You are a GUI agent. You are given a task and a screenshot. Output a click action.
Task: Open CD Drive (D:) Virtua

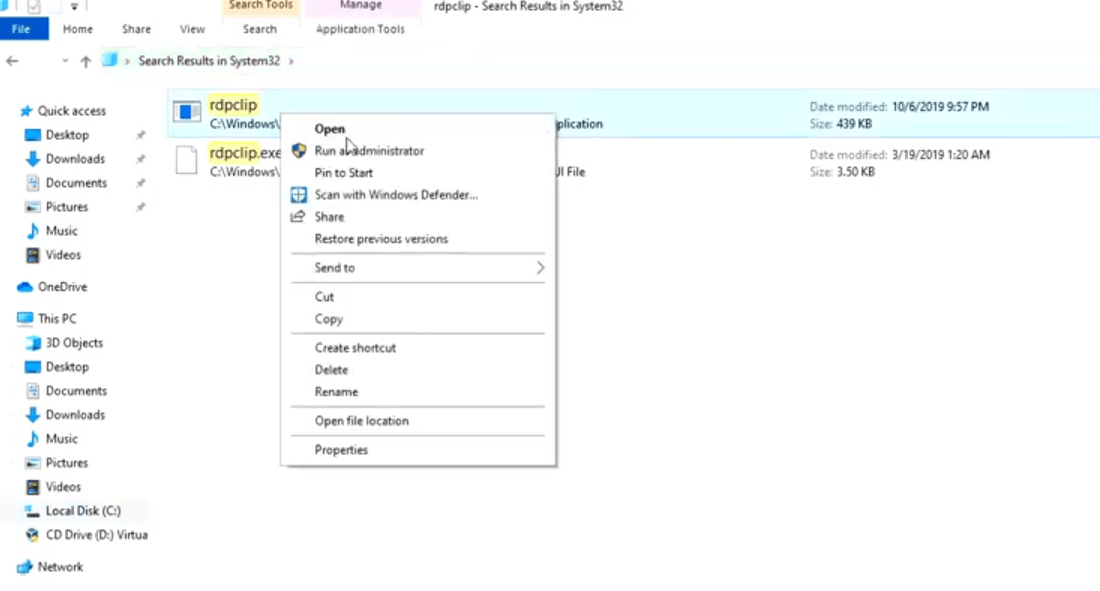point(88,534)
